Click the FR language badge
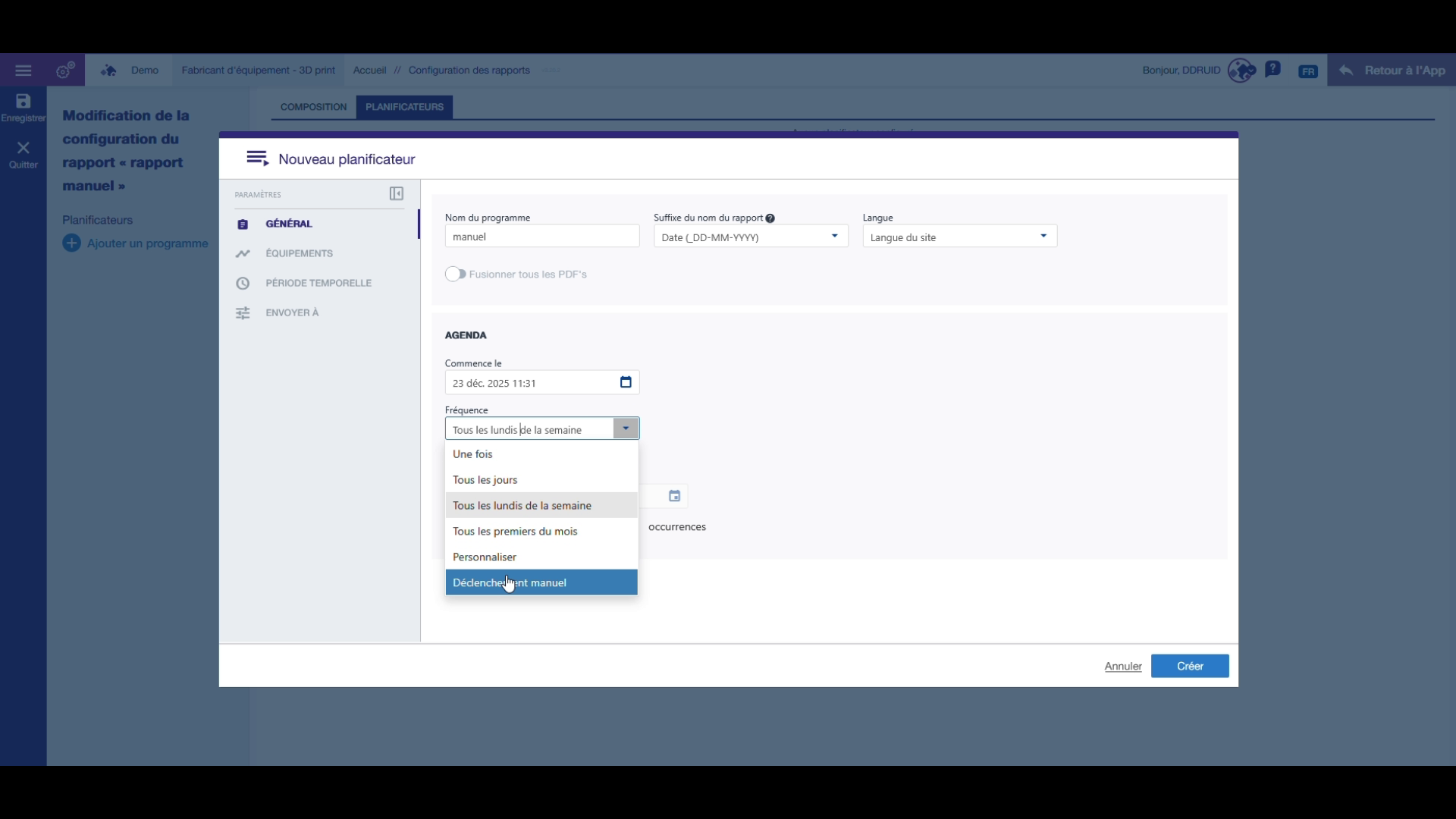 (x=1308, y=71)
